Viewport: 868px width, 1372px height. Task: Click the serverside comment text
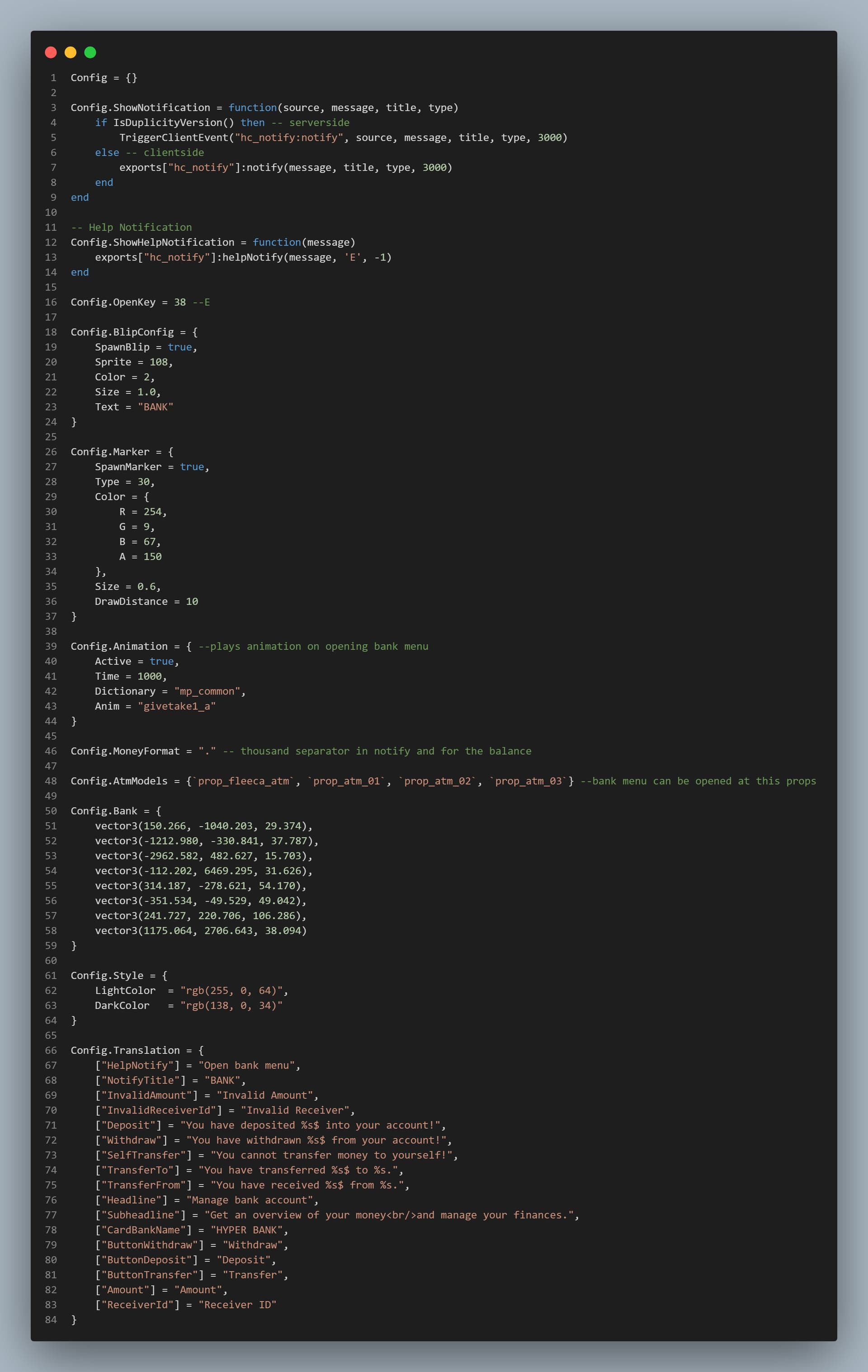319,123
